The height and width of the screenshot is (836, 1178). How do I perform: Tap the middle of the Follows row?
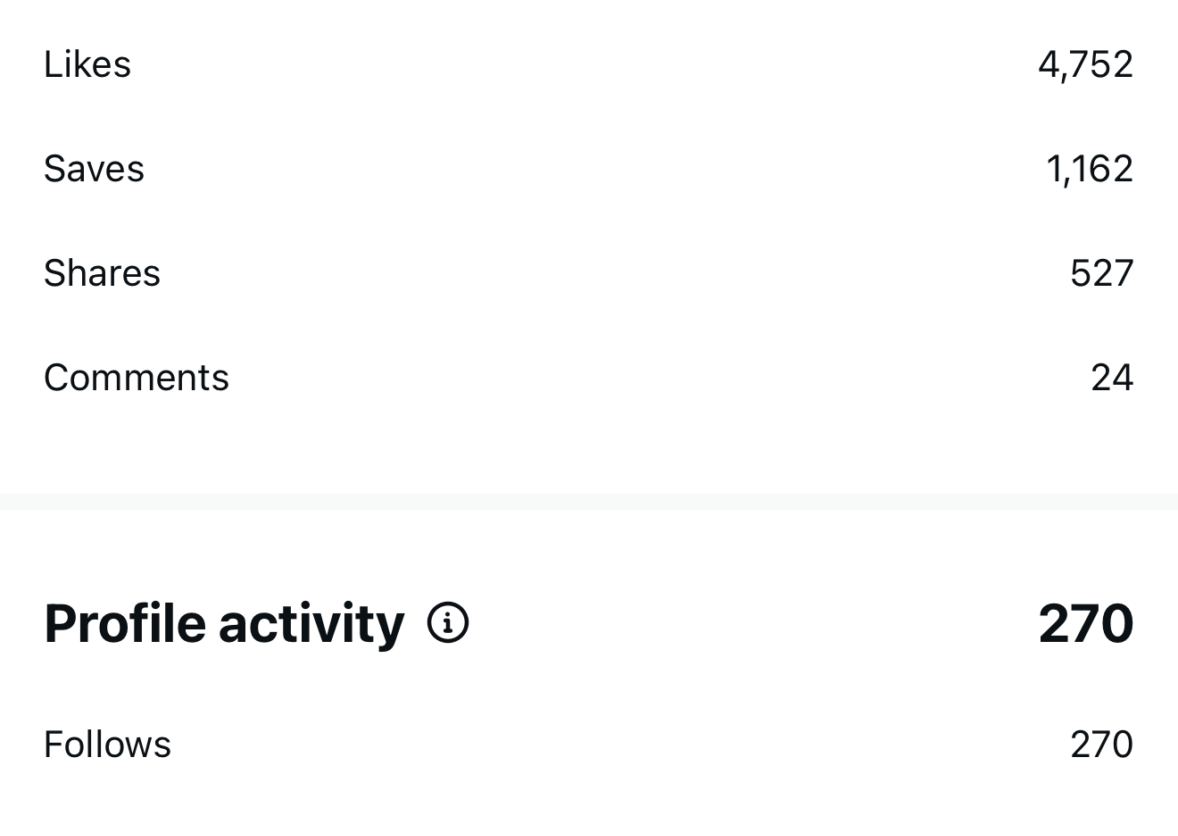pos(589,745)
